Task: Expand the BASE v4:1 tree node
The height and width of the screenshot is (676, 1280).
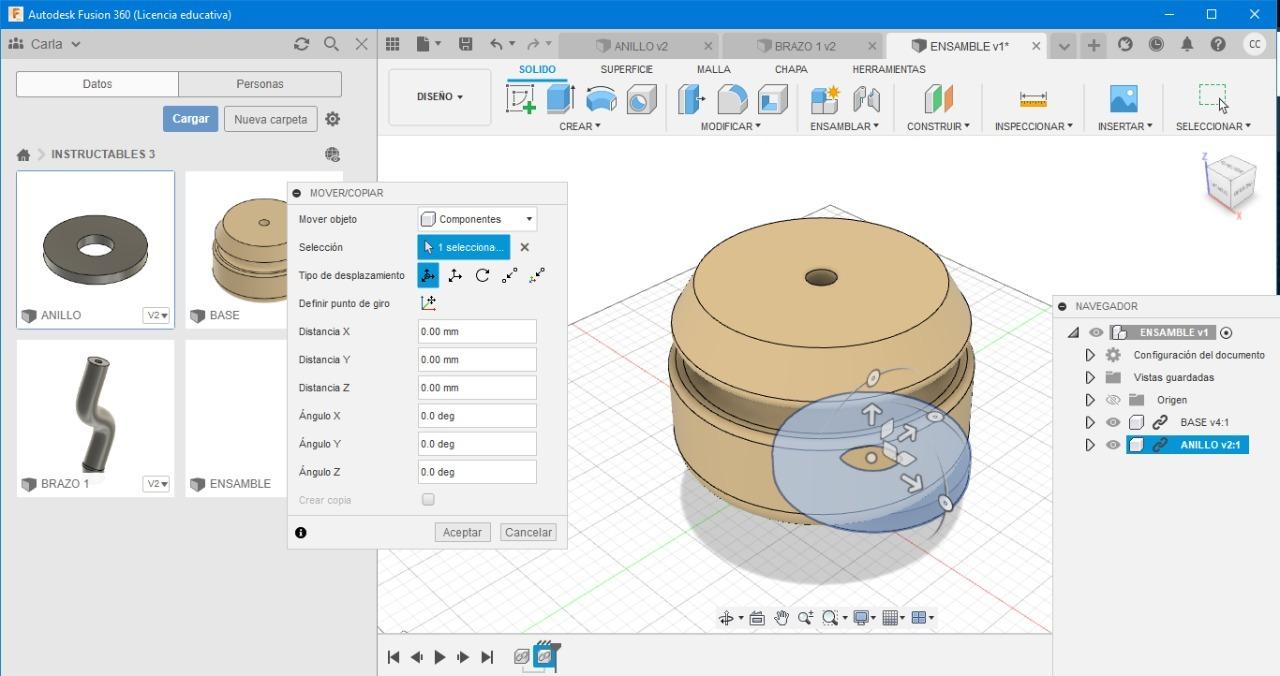Action: point(1090,422)
